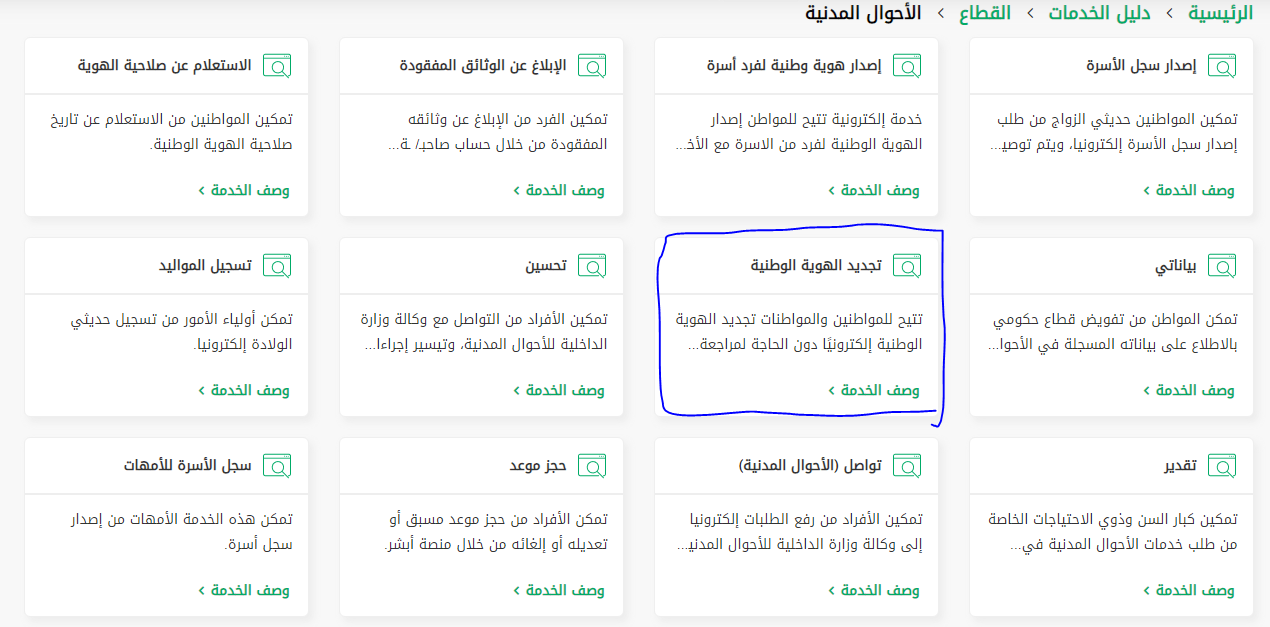The image size is (1270, 627).
Task: Open وصف الخدمة under تجديد الهوية الوطنية
Action: pos(874,390)
